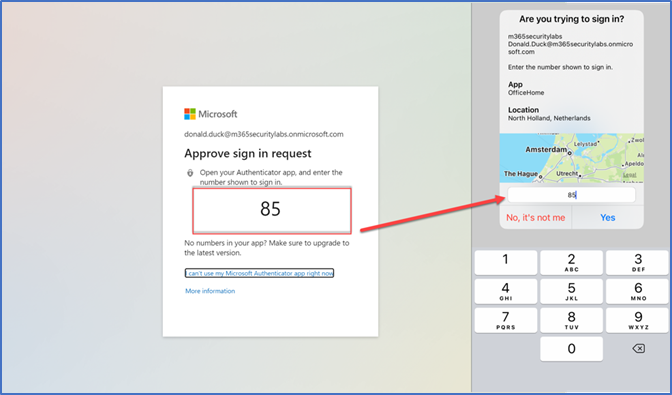Tap "No, it's not me" button
Viewport: 672px width, 395px height.
point(536,218)
